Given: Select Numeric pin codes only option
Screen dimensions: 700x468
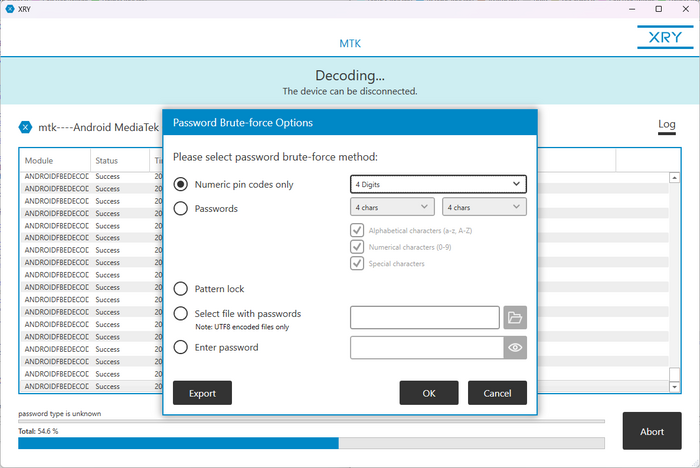Looking at the screenshot, I should pos(181,184).
